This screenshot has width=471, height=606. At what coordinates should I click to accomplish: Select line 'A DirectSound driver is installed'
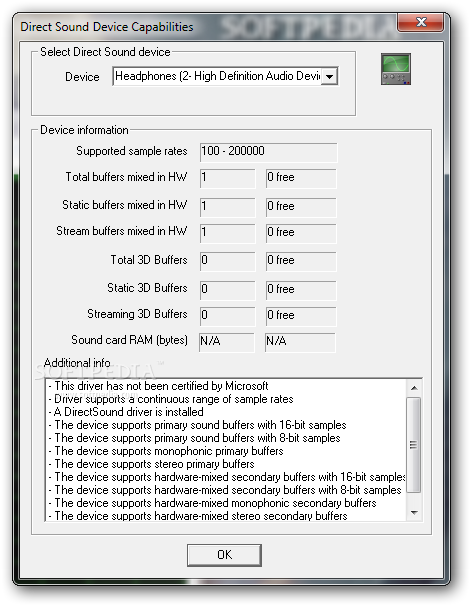point(126,412)
